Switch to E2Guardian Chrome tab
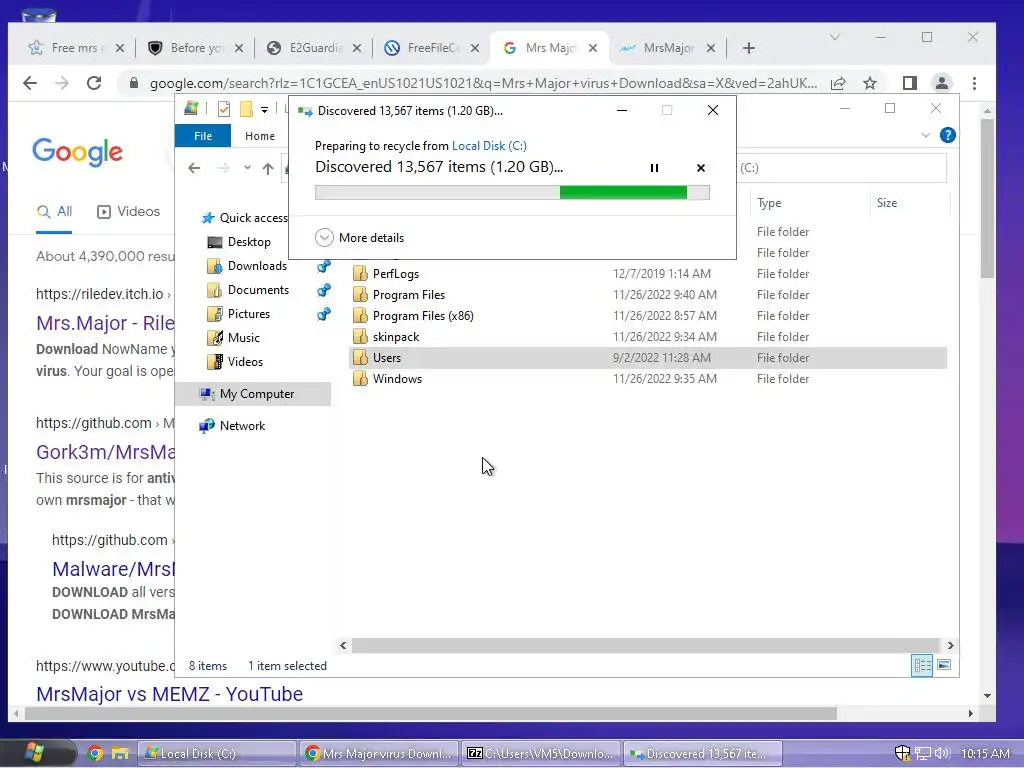The image size is (1024, 768). (x=313, y=48)
